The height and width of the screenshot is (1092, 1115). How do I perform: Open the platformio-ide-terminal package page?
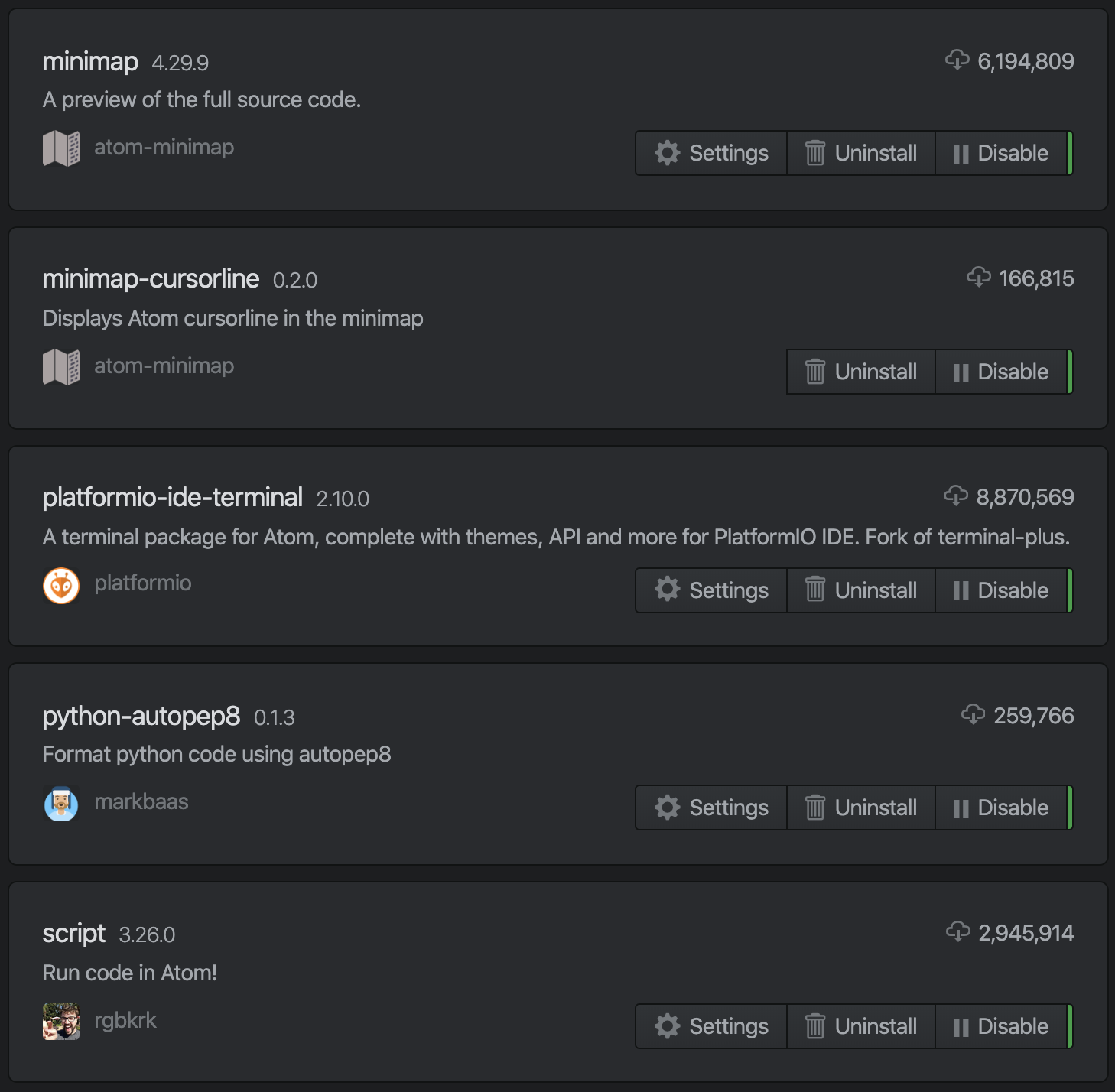172,497
